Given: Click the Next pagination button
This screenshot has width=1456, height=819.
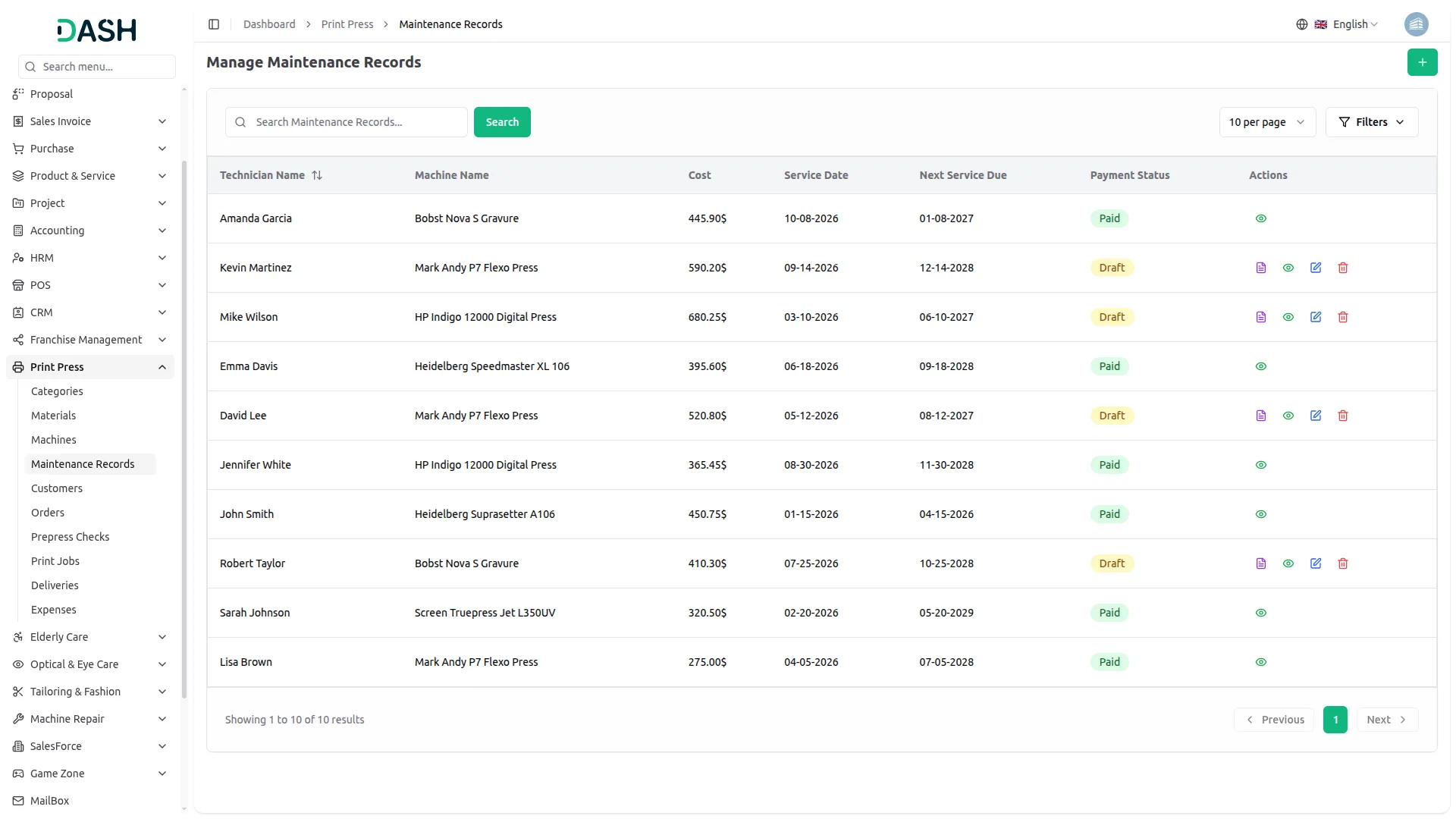Looking at the screenshot, I should tap(1386, 720).
